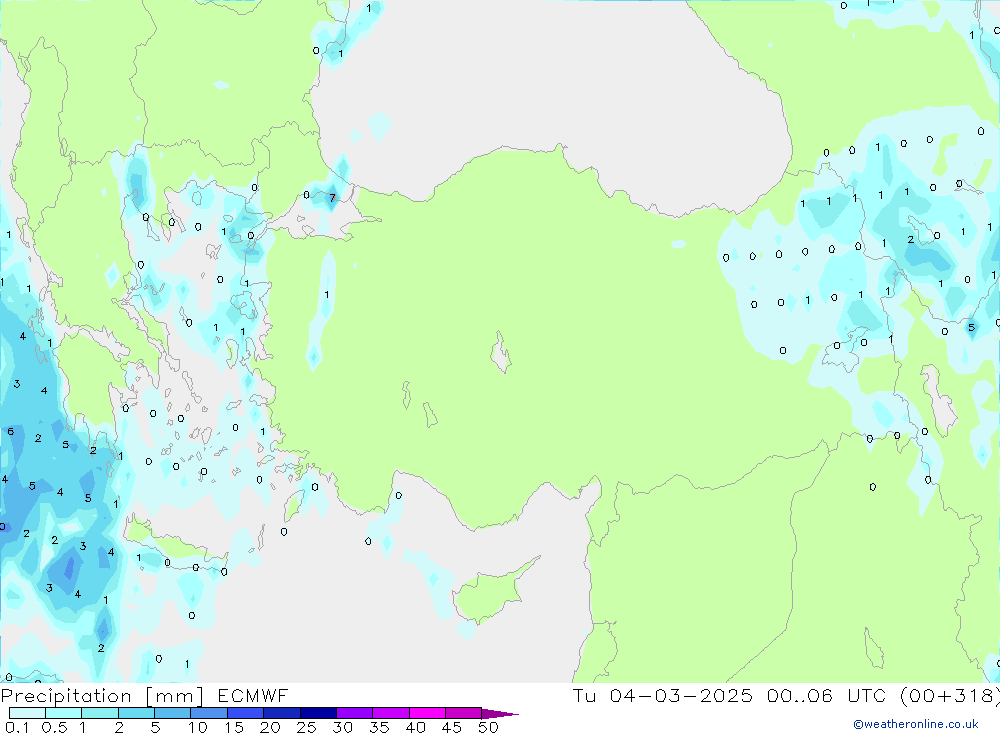Click the 0.5–1 mm legend color box
The image size is (1000, 733).
click(x=64, y=713)
